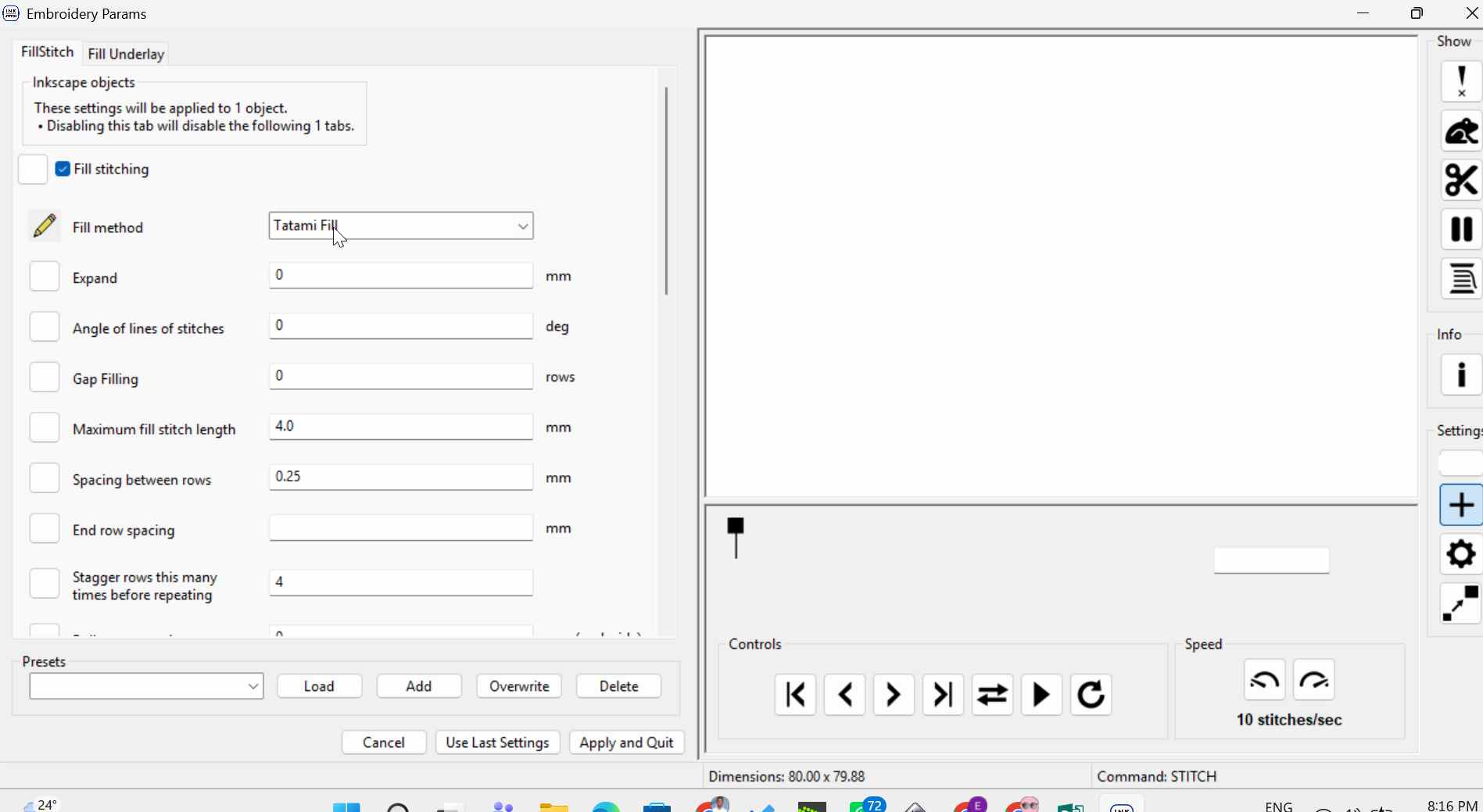This screenshot has width=1483, height=812.
Task: Click the Delete preset button
Action: pos(619,686)
